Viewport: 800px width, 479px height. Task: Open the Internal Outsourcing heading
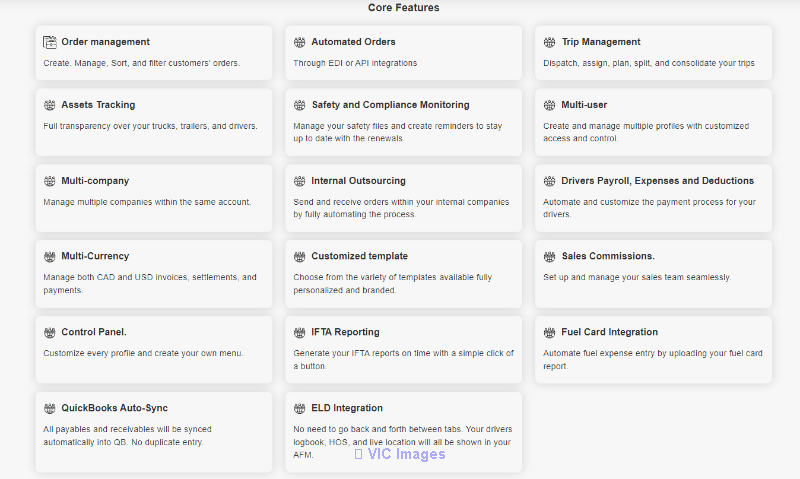click(x=358, y=181)
